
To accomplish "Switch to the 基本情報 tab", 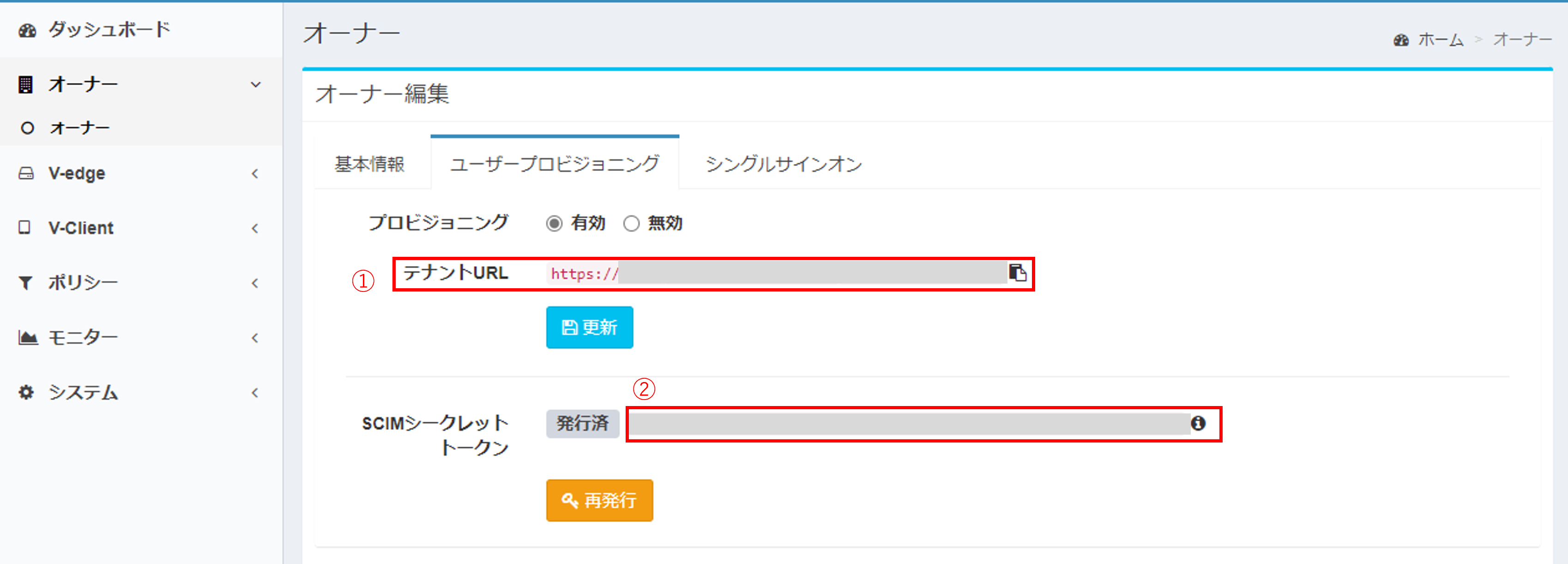I will [369, 164].
